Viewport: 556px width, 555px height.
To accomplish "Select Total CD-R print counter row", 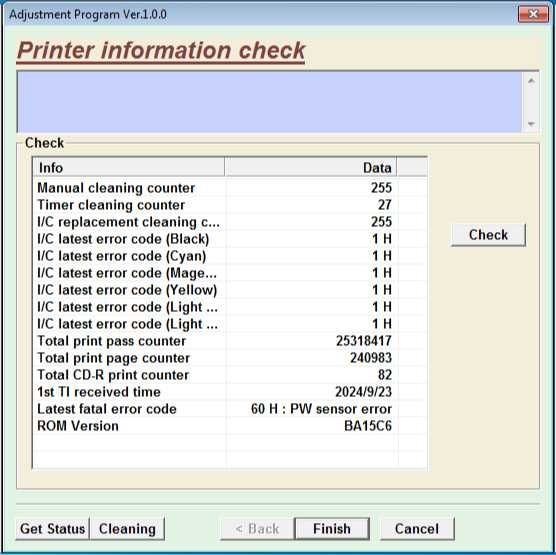I will coord(230,375).
